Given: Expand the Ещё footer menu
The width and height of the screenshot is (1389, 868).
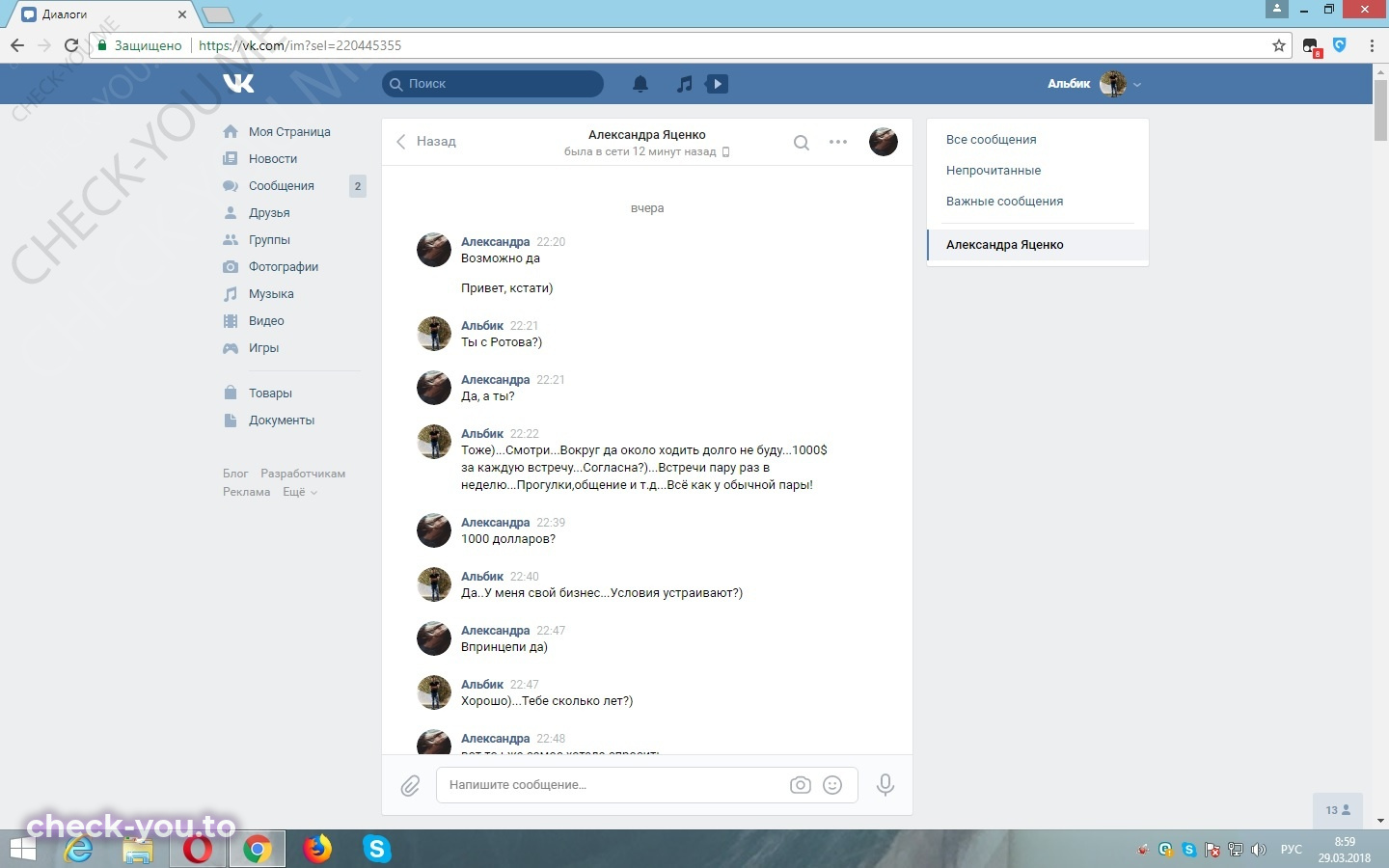Looking at the screenshot, I should [x=299, y=492].
